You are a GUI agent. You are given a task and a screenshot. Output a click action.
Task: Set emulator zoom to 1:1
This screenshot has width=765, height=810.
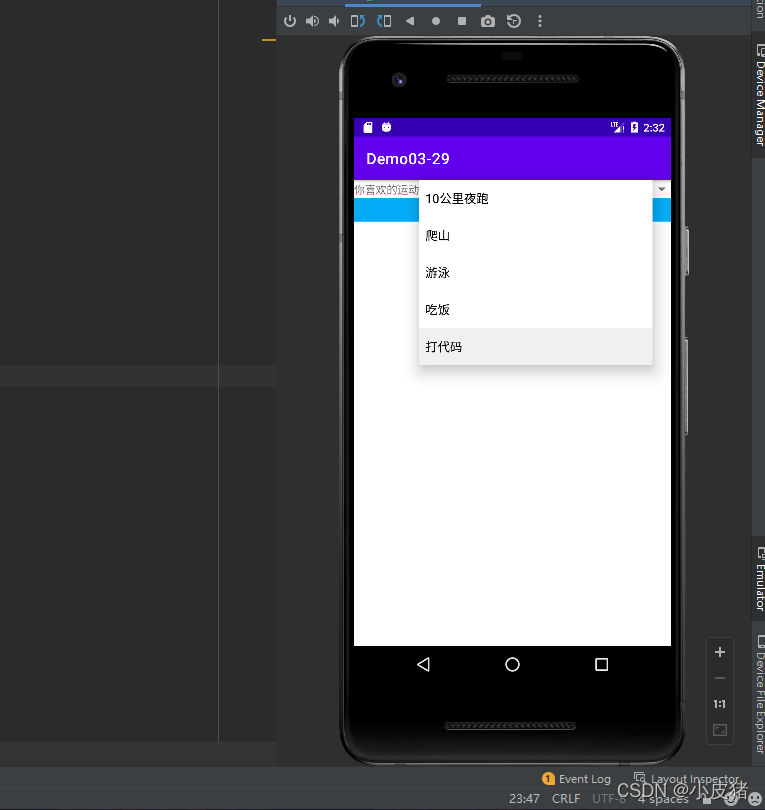point(720,704)
